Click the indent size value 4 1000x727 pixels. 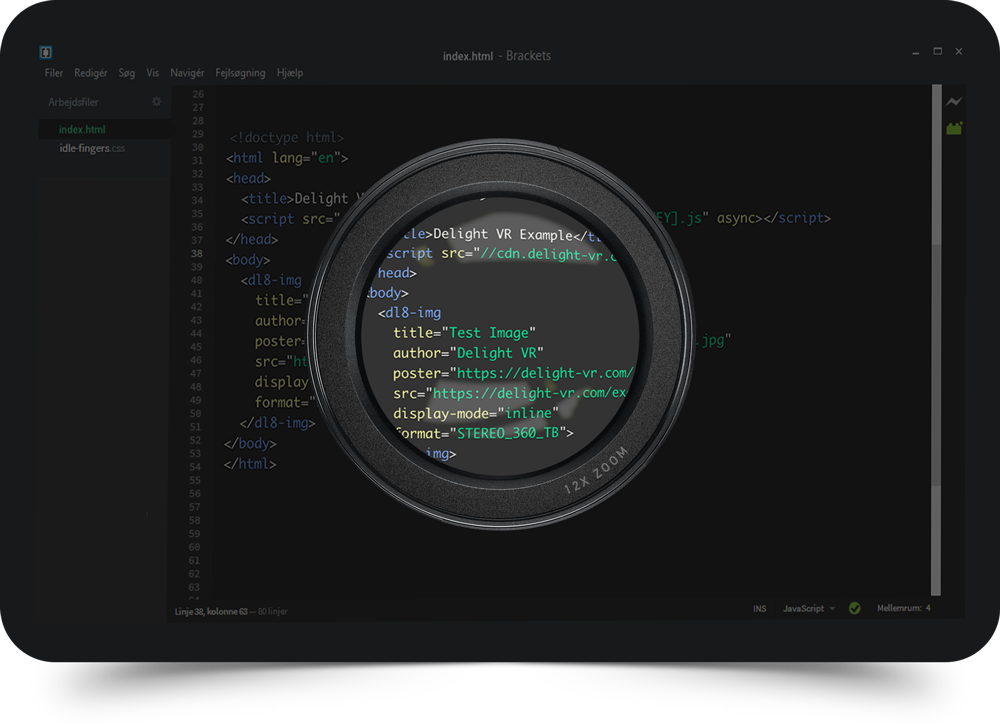click(x=928, y=608)
